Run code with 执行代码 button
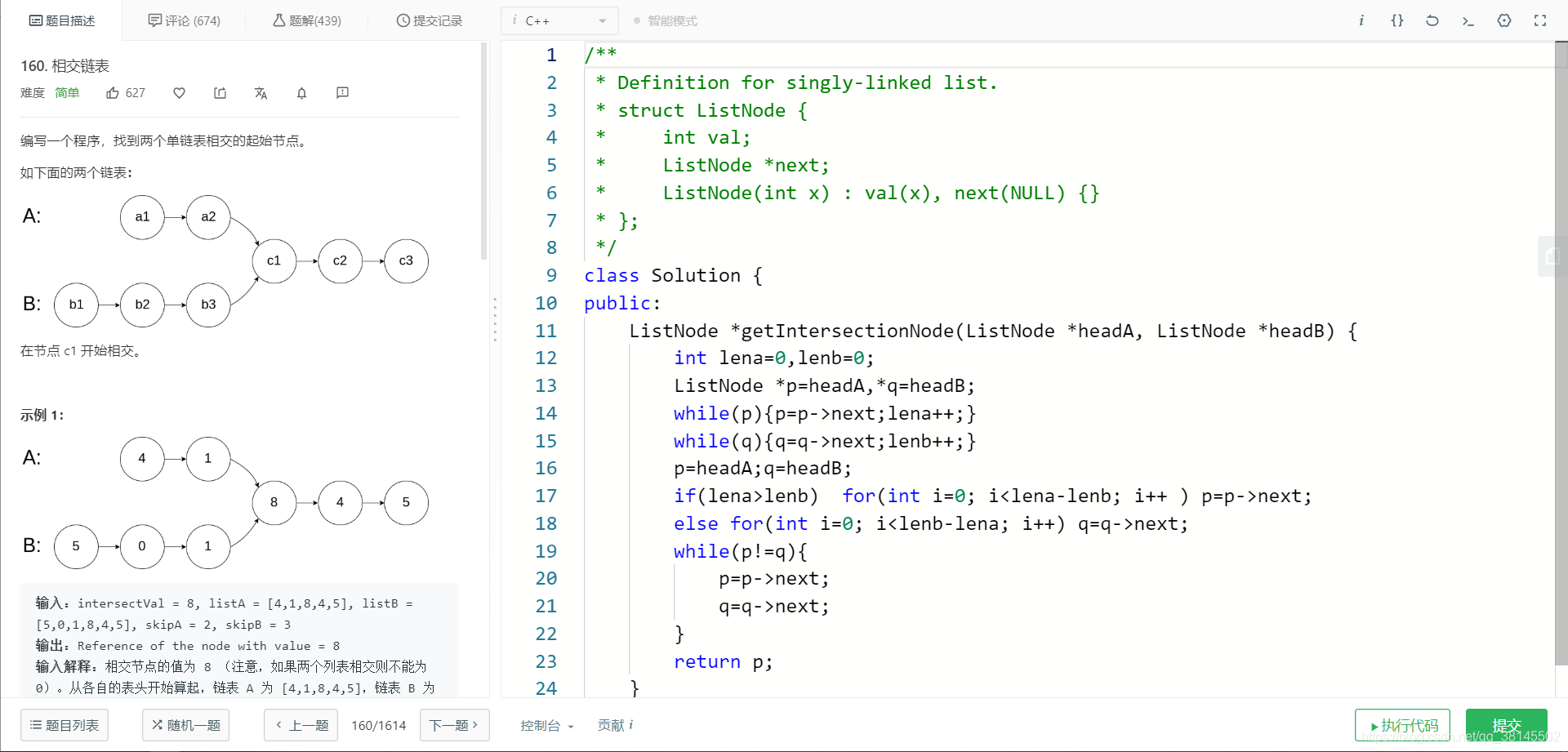 pyautogui.click(x=1402, y=725)
